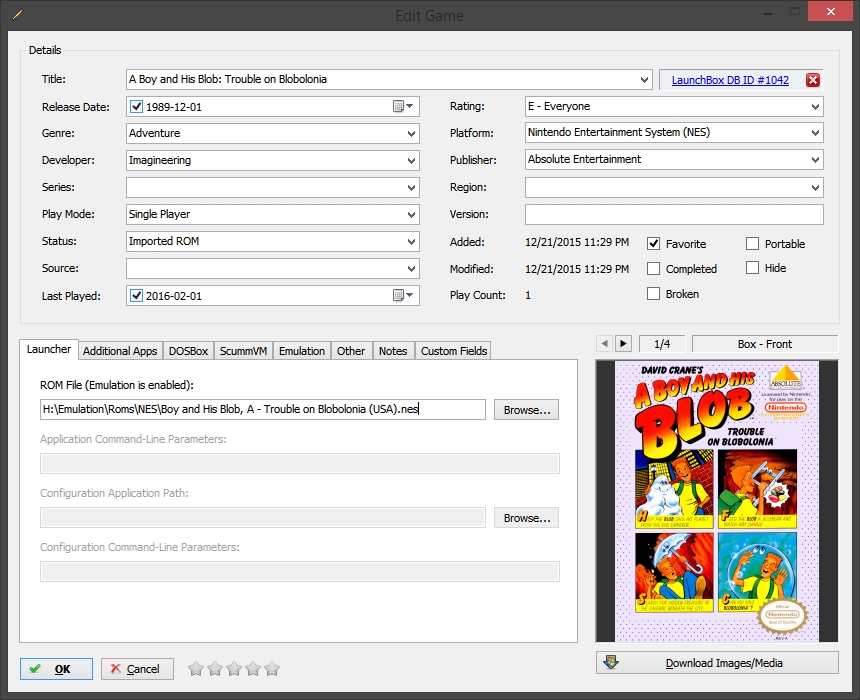Viewport: 860px width, 700px height.
Task: Switch to the Notes tab
Action: pos(393,351)
